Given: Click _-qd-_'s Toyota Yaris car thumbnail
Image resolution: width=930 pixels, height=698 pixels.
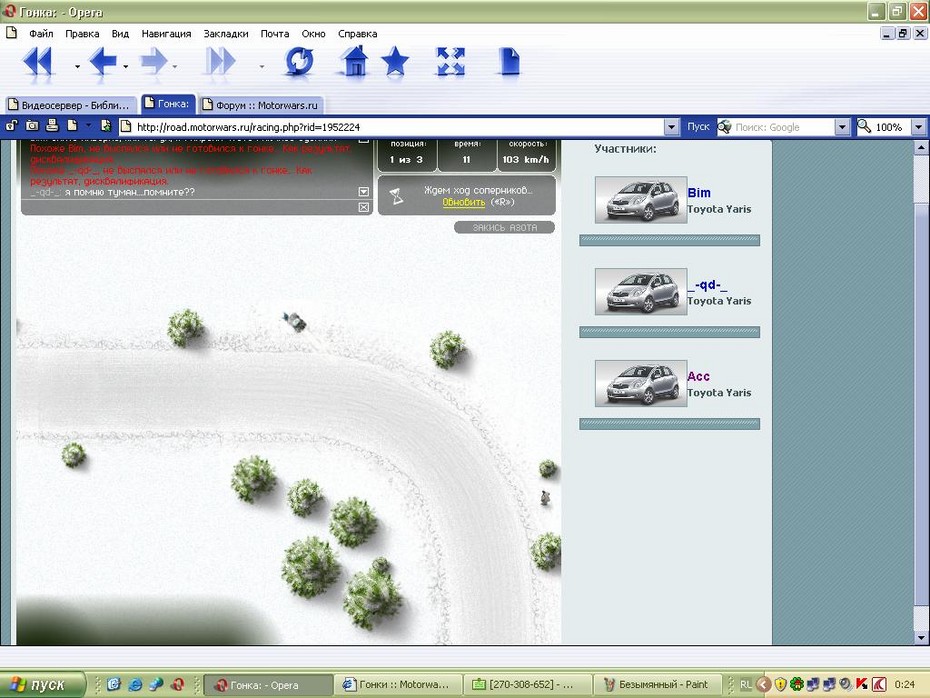Looking at the screenshot, I should coord(641,291).
